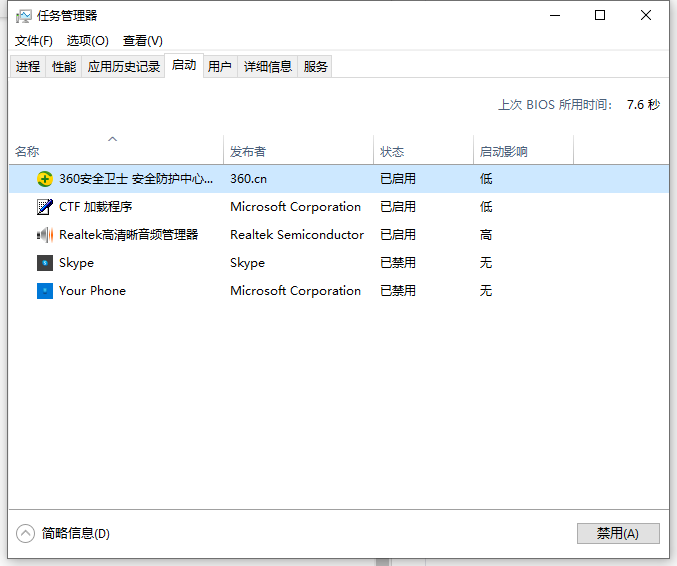Click the CTF 加载程序 pen icon
The width and height of the screenshot is (677, 566).
pyautogui.click(x=45, y=207)
